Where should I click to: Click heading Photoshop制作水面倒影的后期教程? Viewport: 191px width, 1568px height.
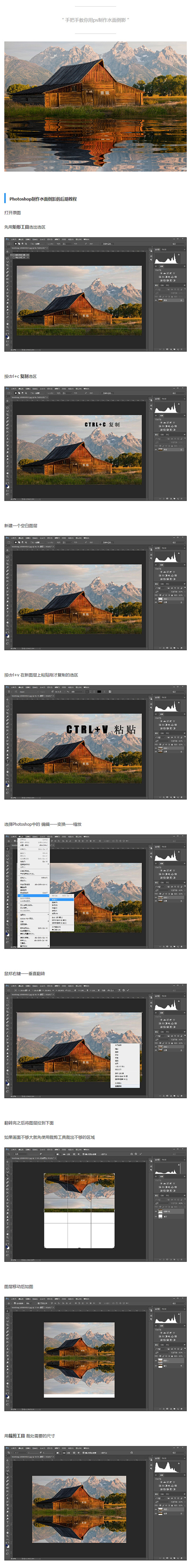(x=43, y=199)
